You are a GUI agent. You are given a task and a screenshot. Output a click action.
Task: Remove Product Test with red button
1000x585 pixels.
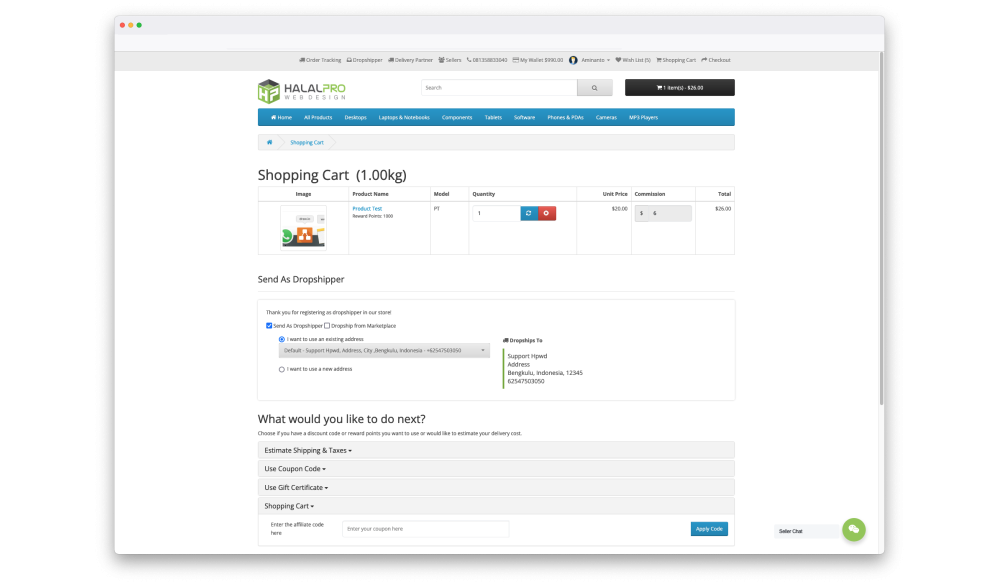[546, 213]
